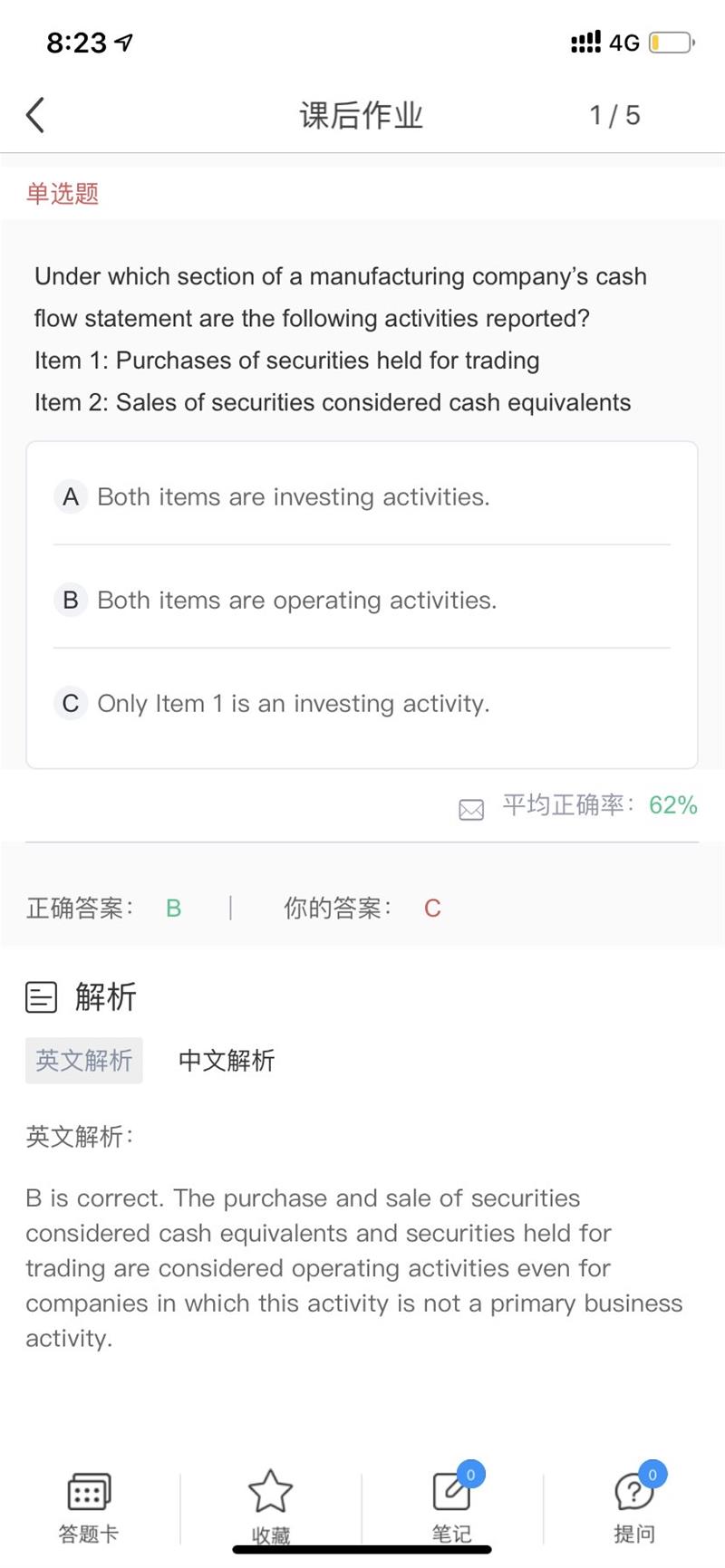Screen dimensions: 725x1568
Task: Tap the correct answer B indicator
Action: tap(174, 908)
